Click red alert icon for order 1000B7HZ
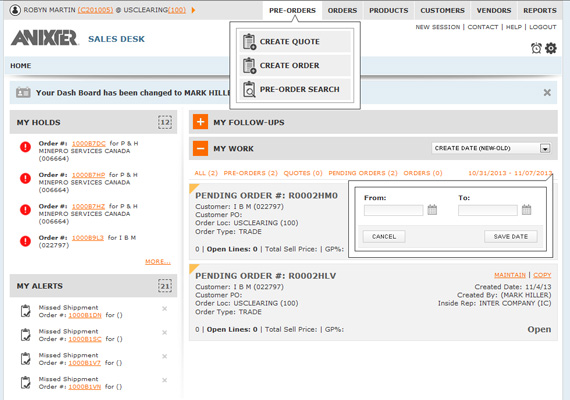The width and height of the screenshot is (570, 400). [x=25, y=210]
